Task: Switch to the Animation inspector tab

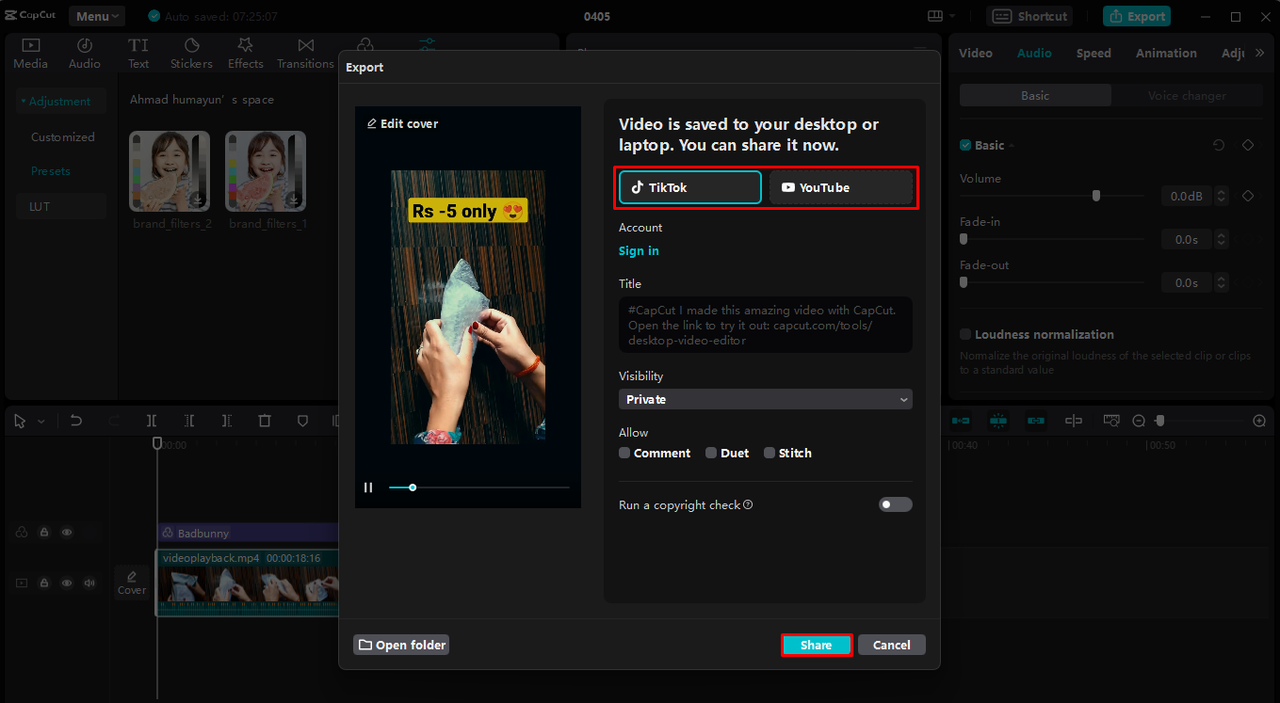Action: 1166,53
